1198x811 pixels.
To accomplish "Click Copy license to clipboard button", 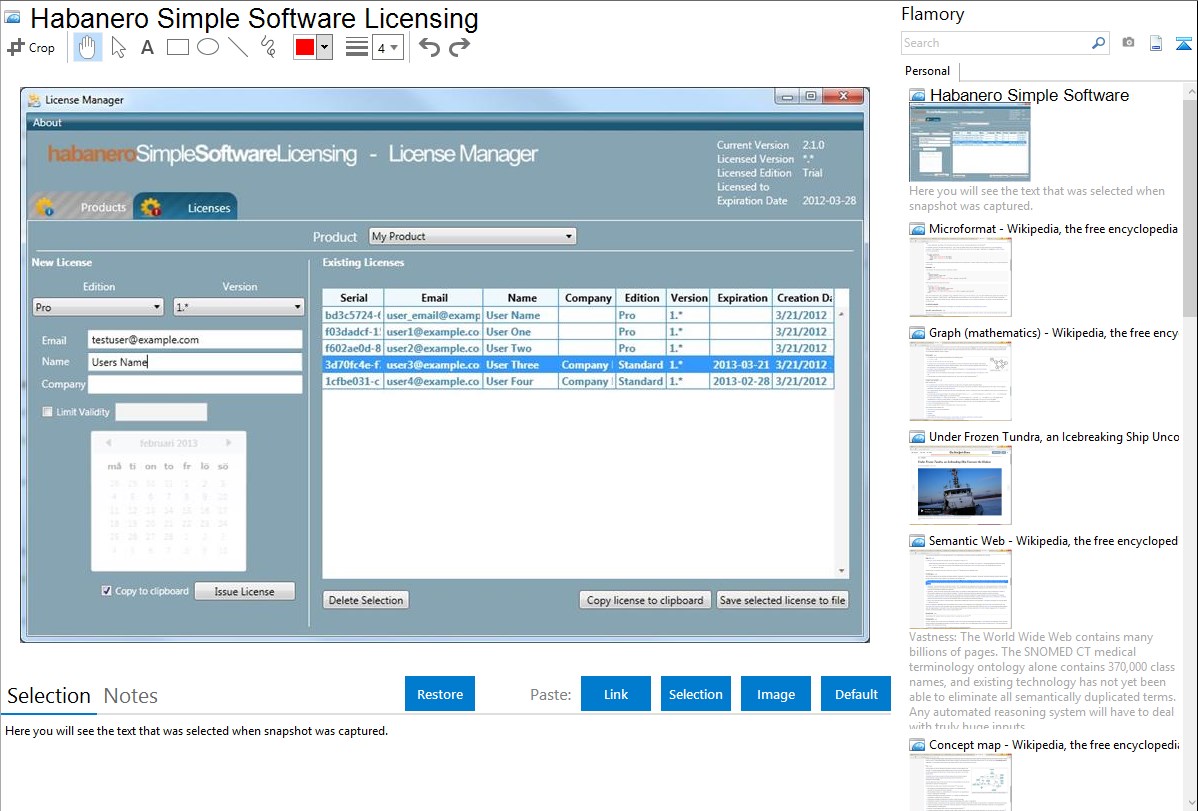I will (645, 600).
